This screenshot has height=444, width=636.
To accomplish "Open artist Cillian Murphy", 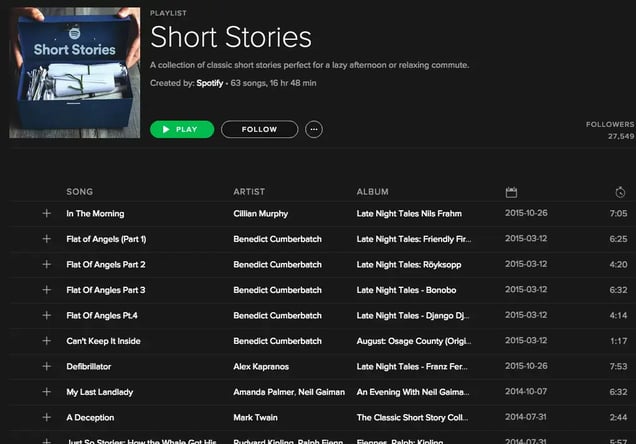I will coord(261,213).
